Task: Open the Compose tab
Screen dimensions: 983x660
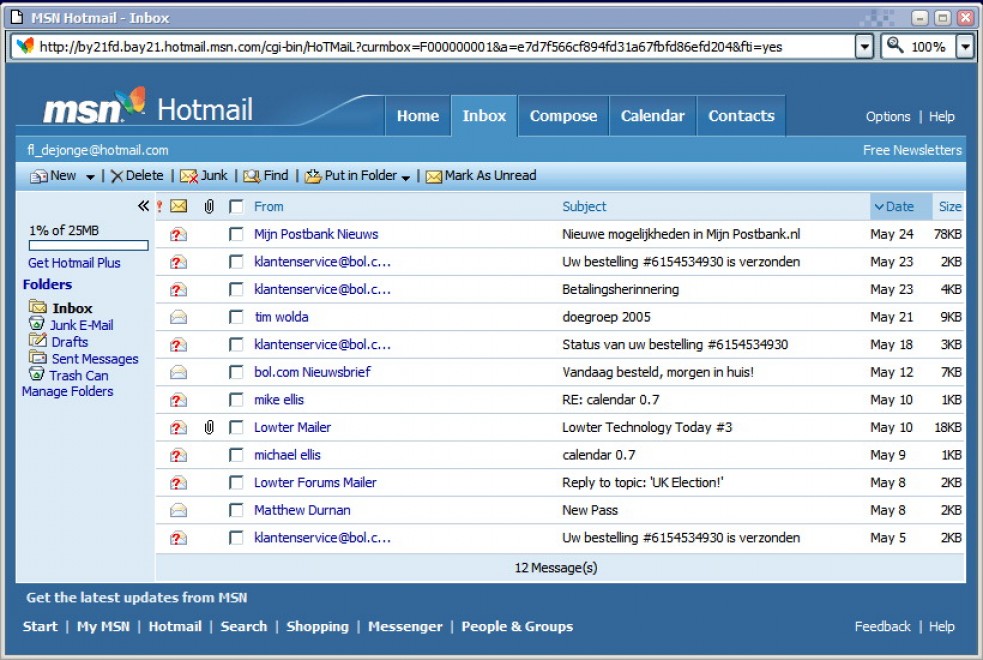Action: [563, 116]
